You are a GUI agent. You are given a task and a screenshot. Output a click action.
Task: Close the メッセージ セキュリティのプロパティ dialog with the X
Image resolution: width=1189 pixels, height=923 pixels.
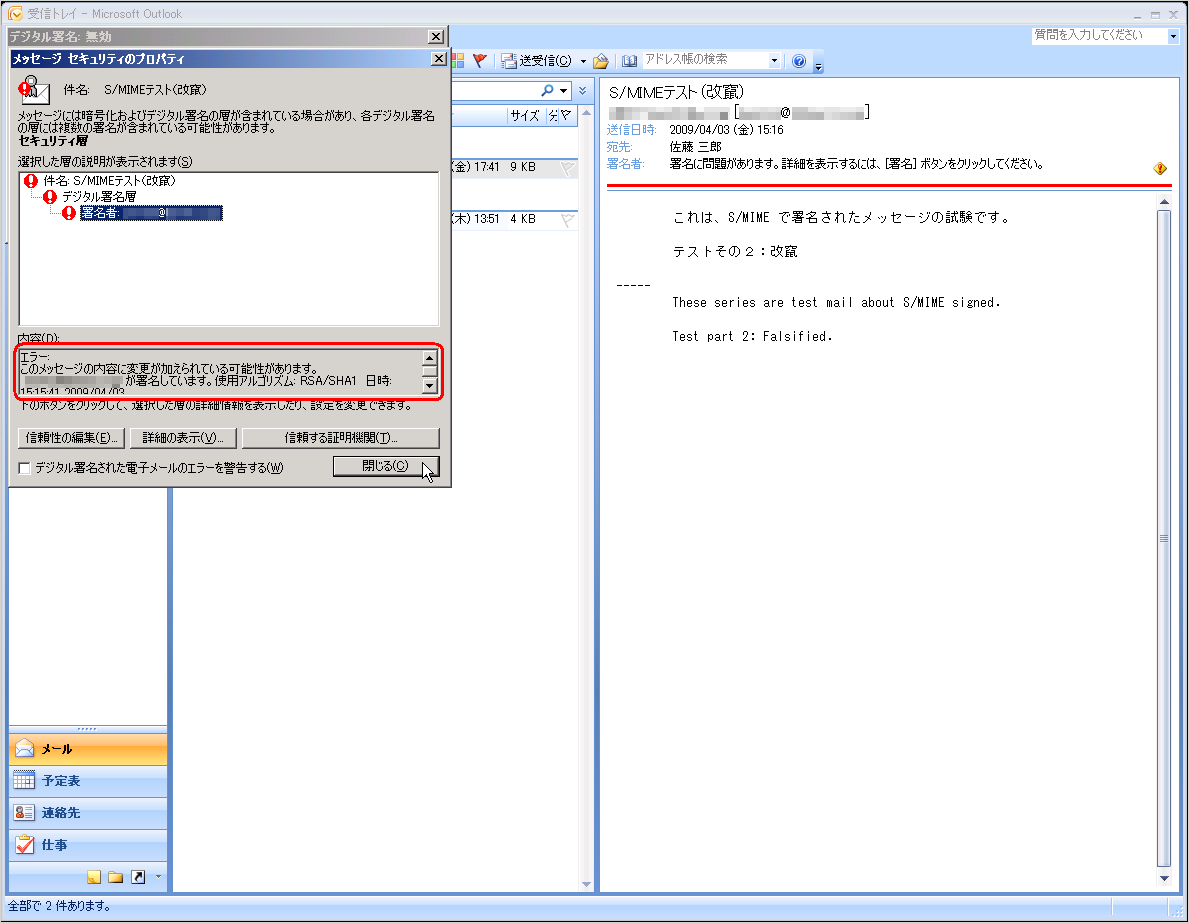click(438, 58)
